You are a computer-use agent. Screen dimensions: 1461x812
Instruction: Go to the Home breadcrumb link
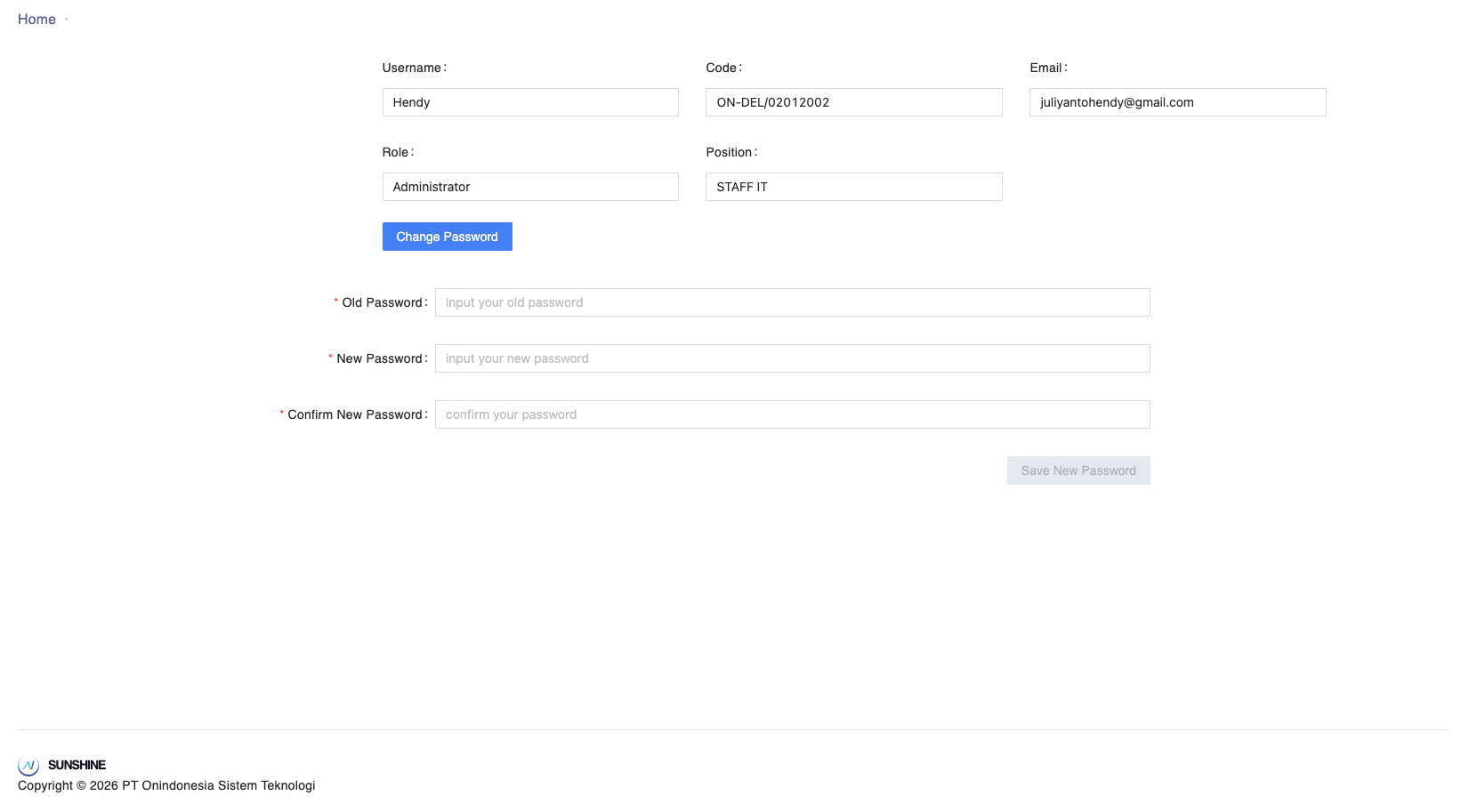pyautogui.click(x=36, y=20)
